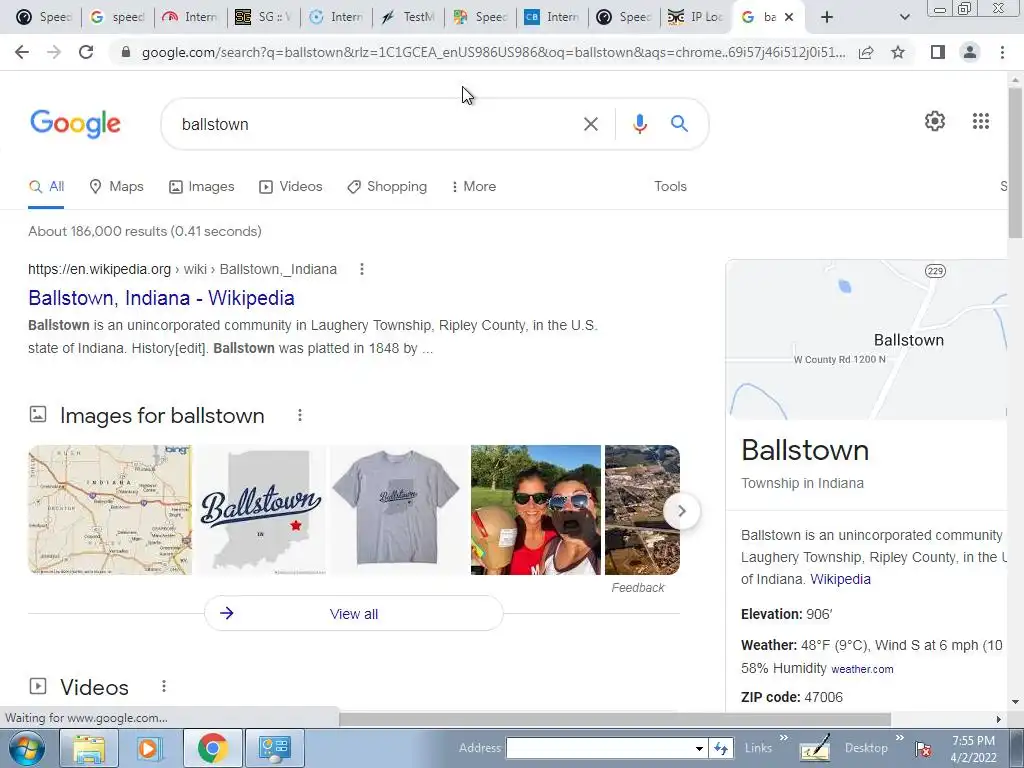The height and width of the screenshot is (768, 1024).
Task: Open a new tab with the plus button
Action: point(827,17)
